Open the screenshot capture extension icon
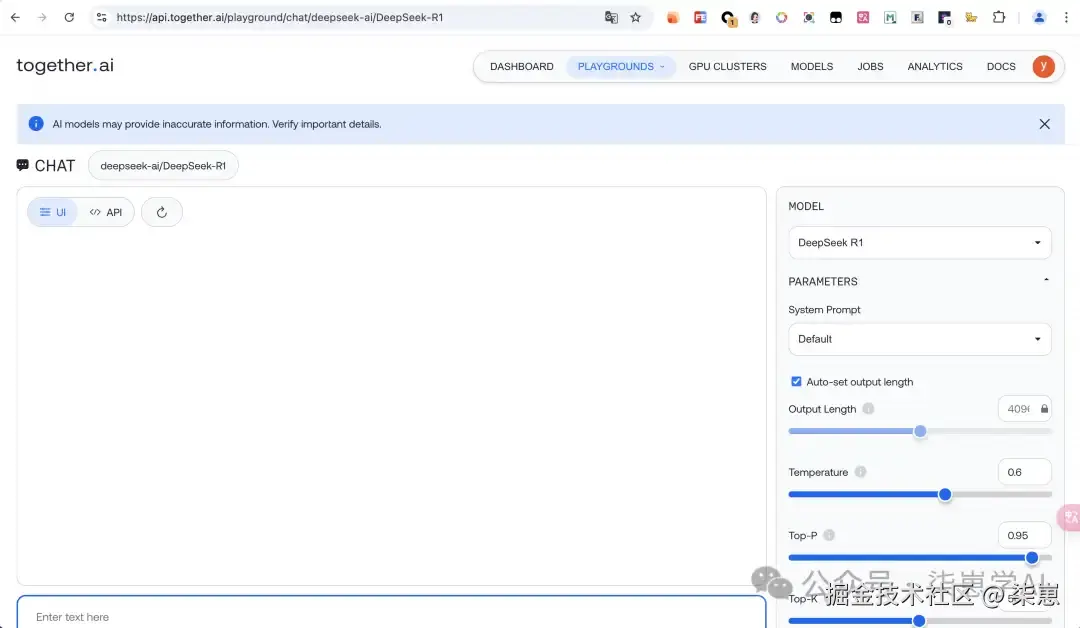The height and width of the screenshot is (628, 1080). pos(809,18)
